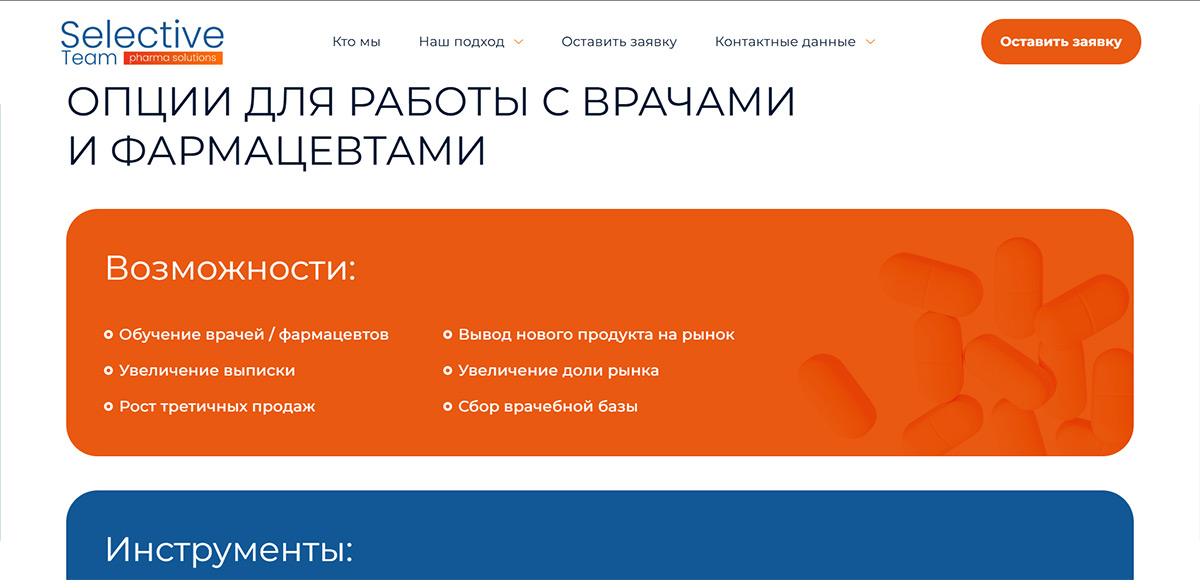Click the bullet before "Вывод нового продукта"

[447, 335]
